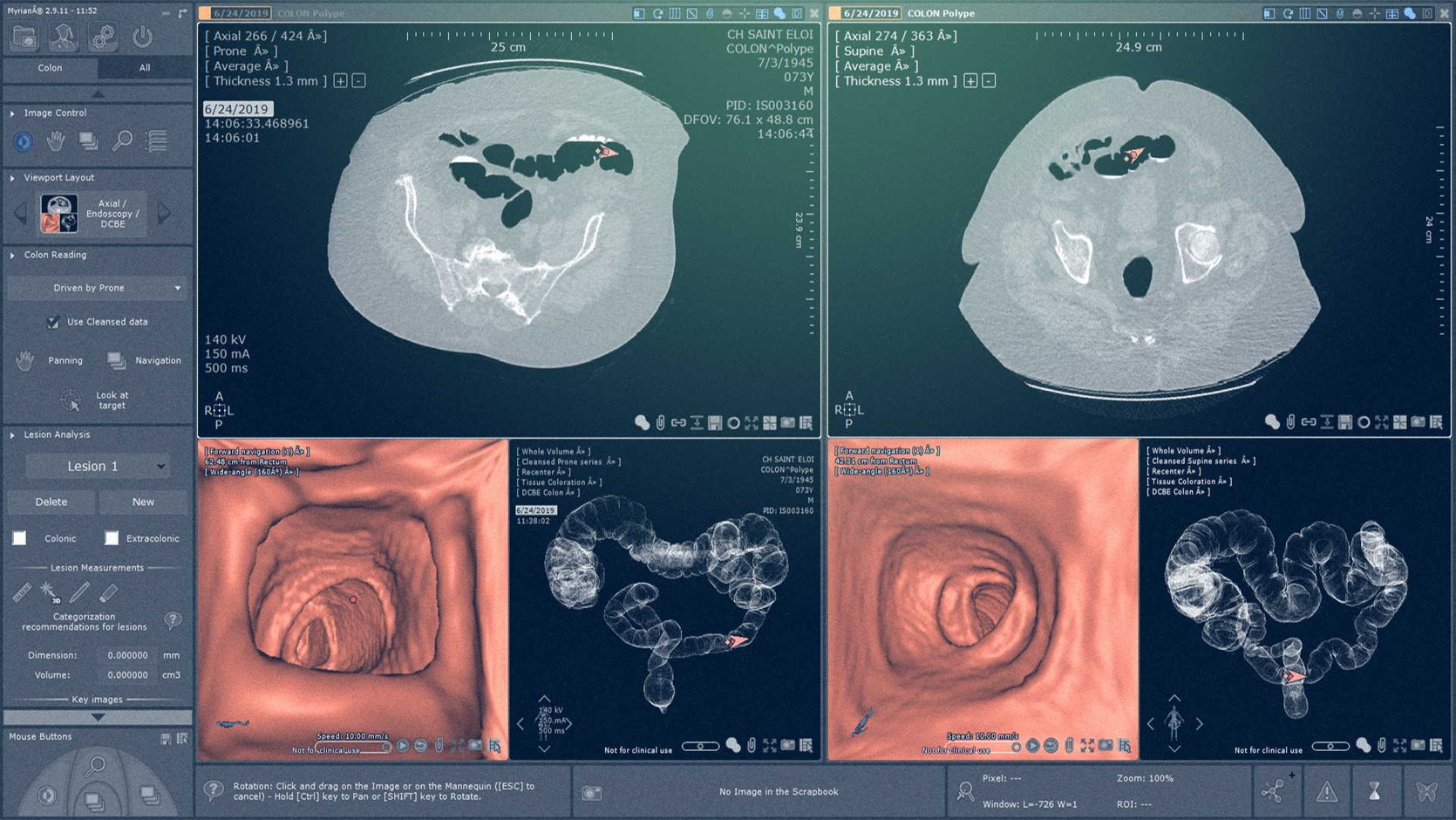1456x820 pixels.
Task: Delete the selected lesion
Action: click(x=51, y=502)
